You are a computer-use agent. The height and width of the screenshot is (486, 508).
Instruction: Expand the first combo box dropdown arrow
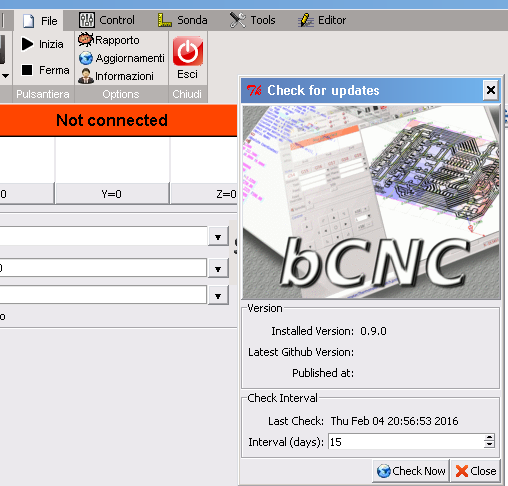[218, 237]
